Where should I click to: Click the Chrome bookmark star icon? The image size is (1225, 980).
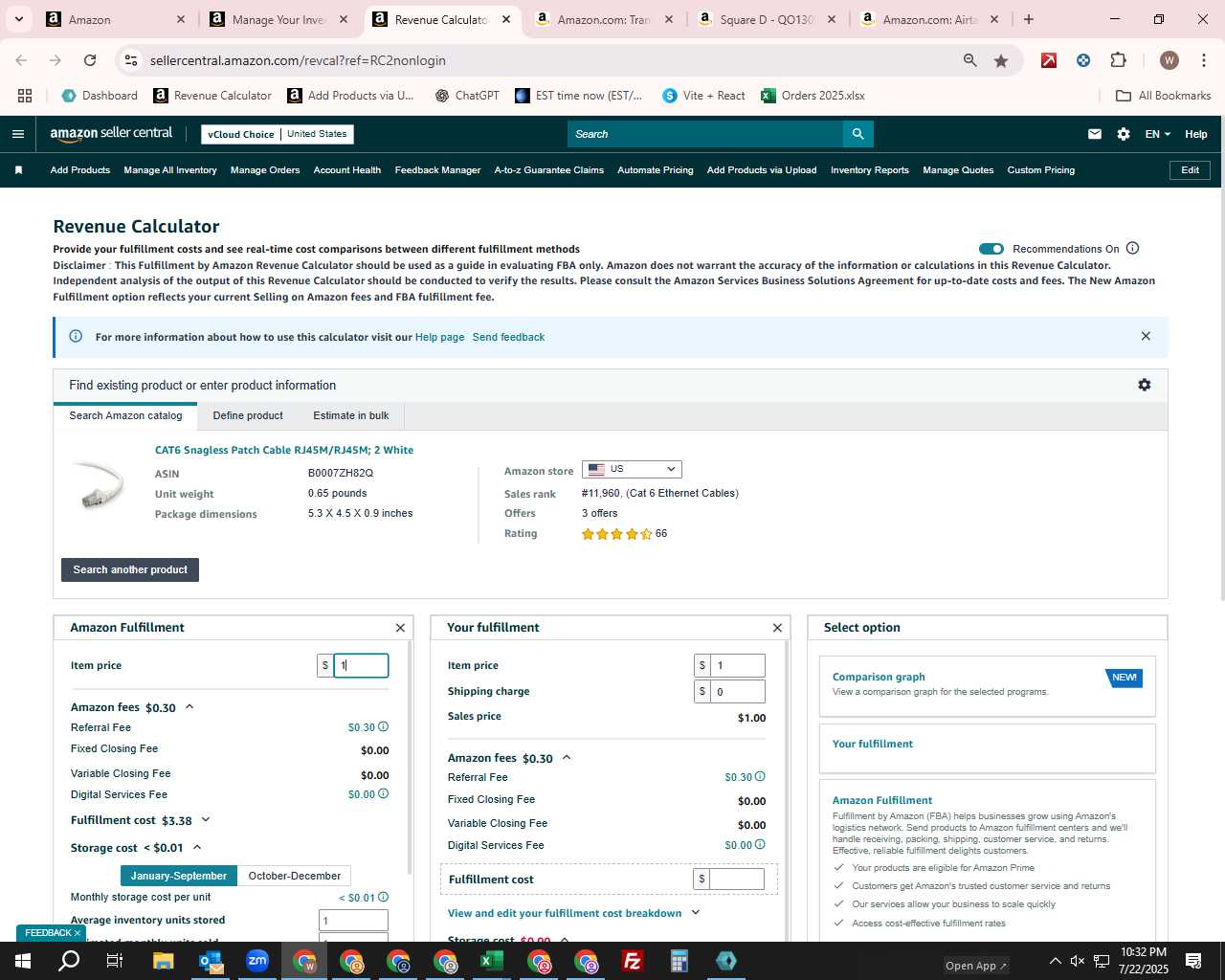coord(1001,60)
